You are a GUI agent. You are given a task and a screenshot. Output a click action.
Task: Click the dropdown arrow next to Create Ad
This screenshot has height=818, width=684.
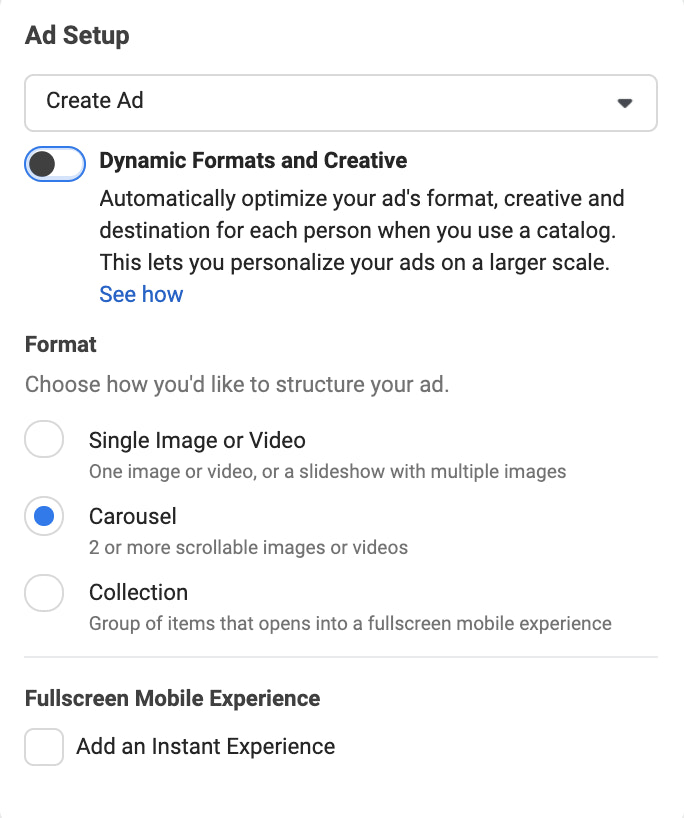(x=625, y=102)
